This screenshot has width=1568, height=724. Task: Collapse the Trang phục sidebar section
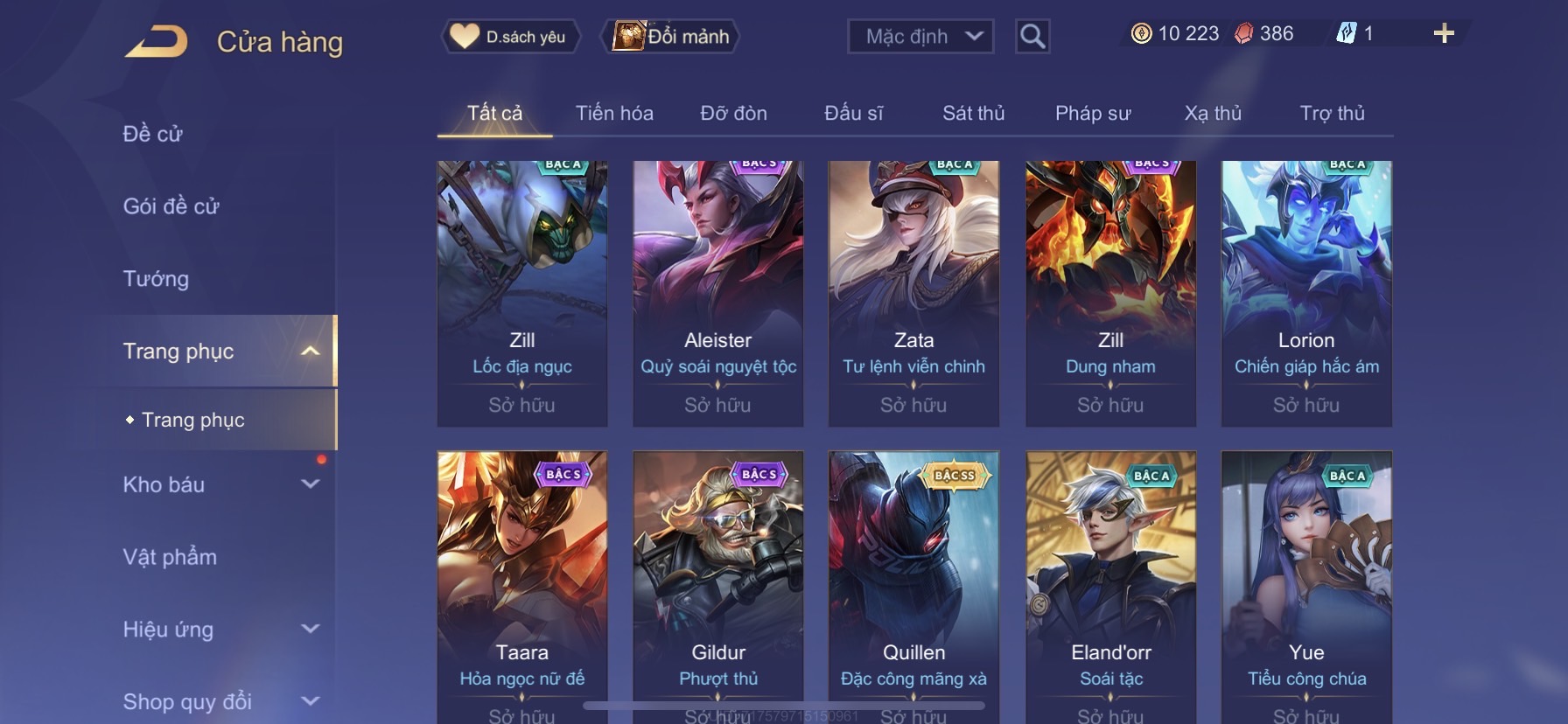pyautogui.click(x=310, y=351)
